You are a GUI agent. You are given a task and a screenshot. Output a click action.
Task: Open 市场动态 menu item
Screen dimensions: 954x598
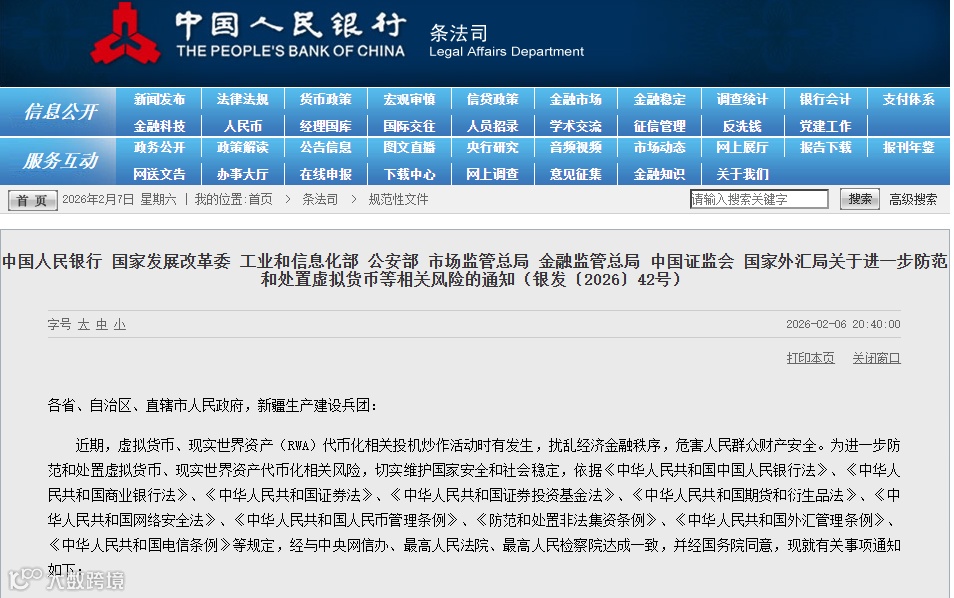pos(660,147)
